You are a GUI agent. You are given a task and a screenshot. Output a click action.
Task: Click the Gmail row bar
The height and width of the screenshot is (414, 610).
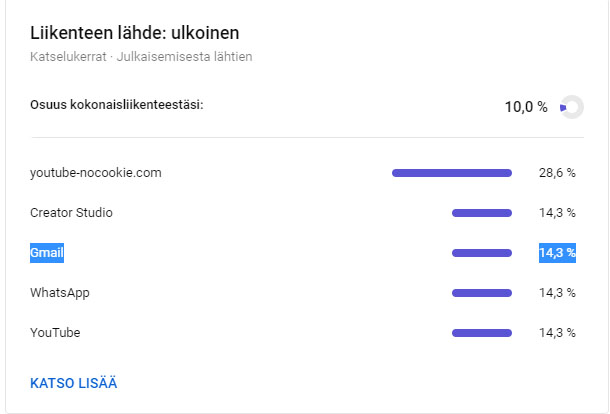482,253
